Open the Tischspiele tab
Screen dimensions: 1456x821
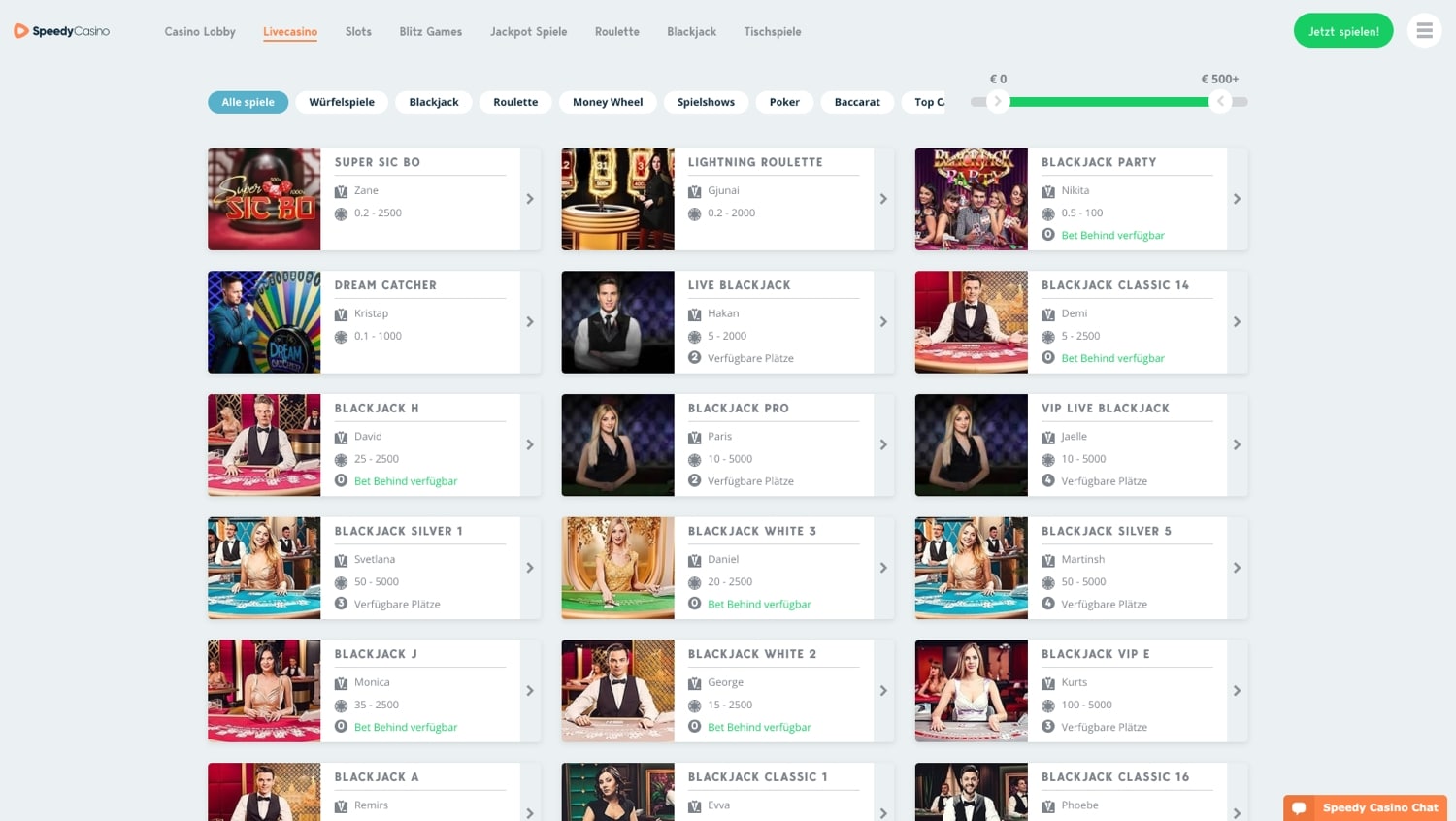773,32
